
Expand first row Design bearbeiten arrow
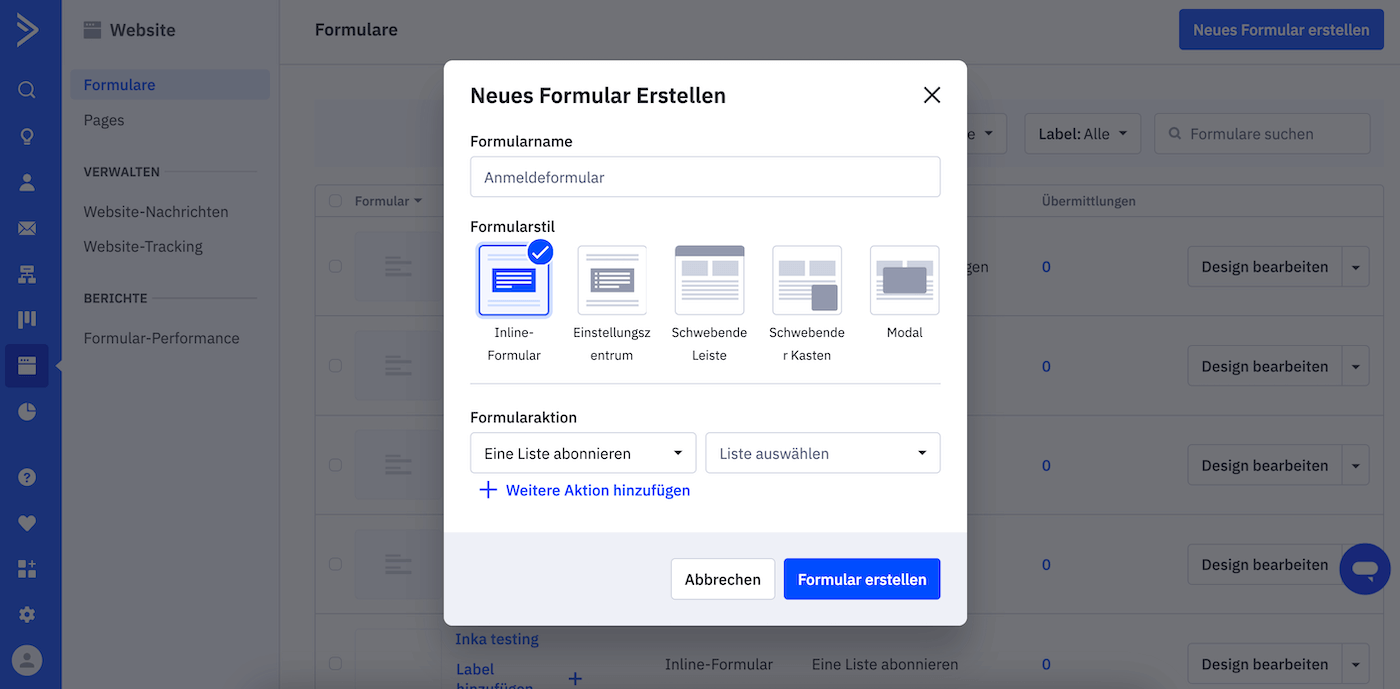(x=1355, y=267)
